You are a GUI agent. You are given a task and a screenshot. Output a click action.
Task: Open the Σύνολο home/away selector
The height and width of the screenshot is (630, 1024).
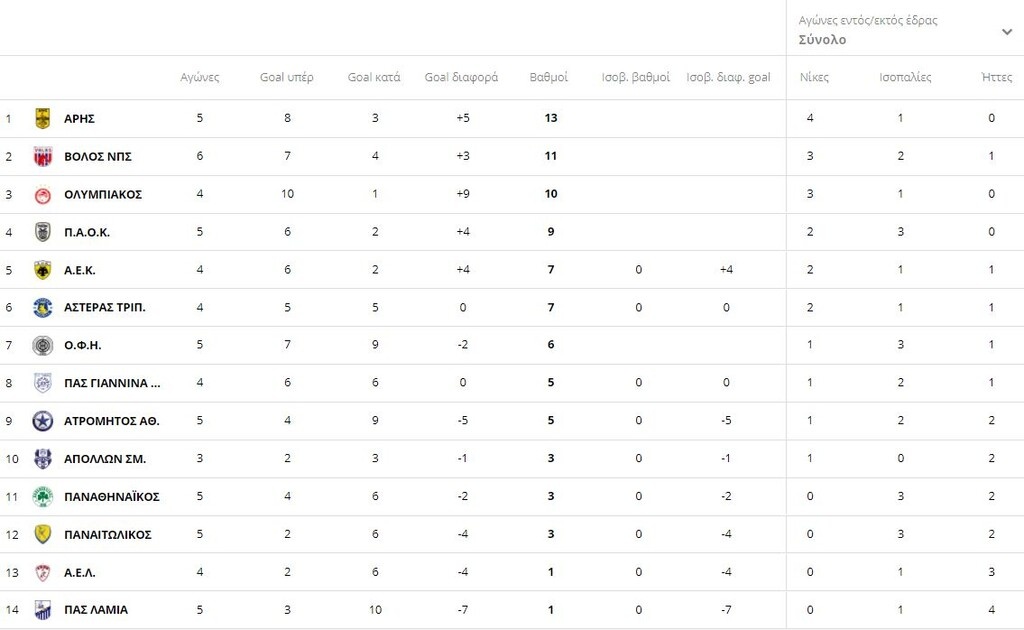(822, 40)
